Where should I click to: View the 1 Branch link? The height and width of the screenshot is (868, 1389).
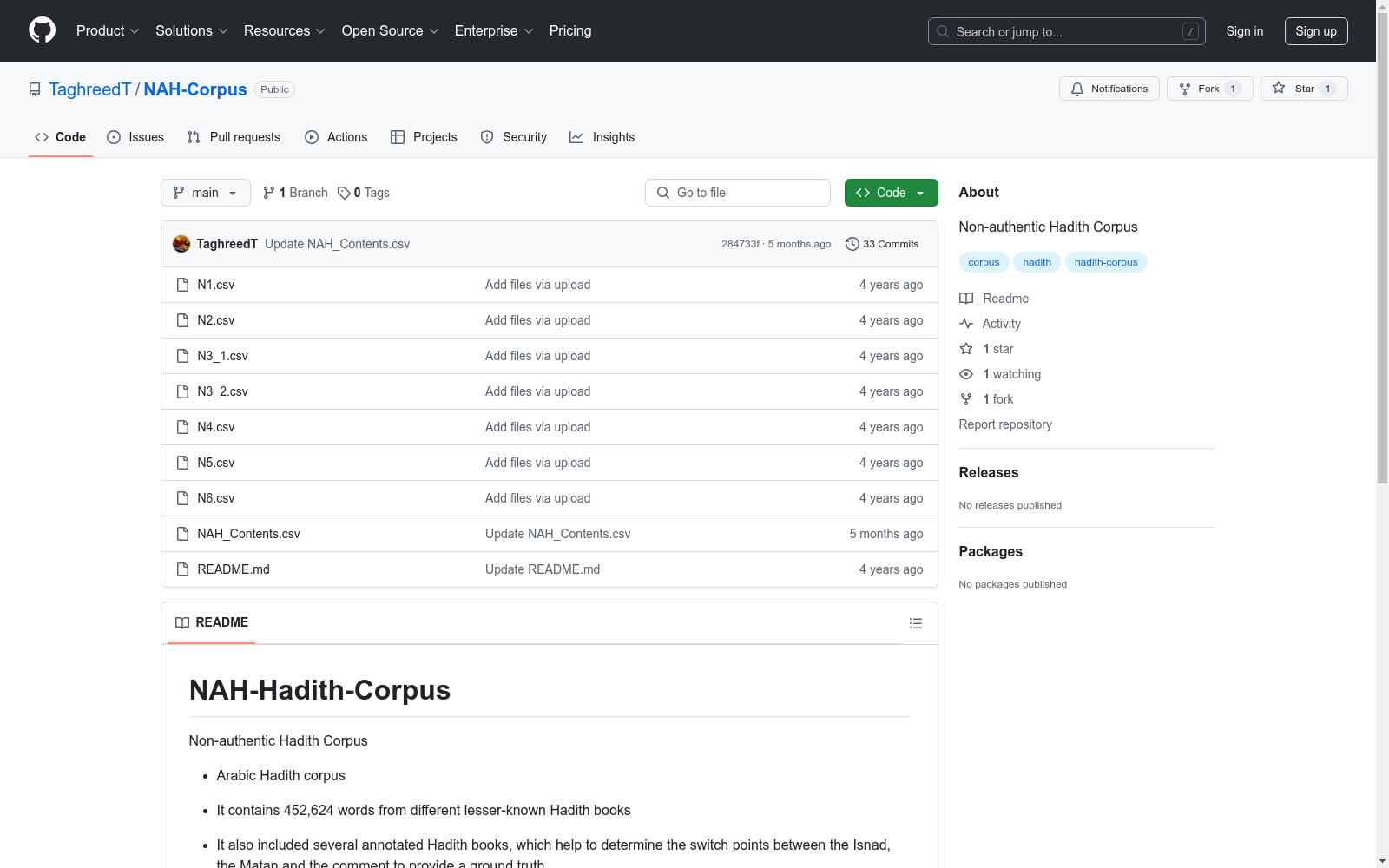[295, 193]
